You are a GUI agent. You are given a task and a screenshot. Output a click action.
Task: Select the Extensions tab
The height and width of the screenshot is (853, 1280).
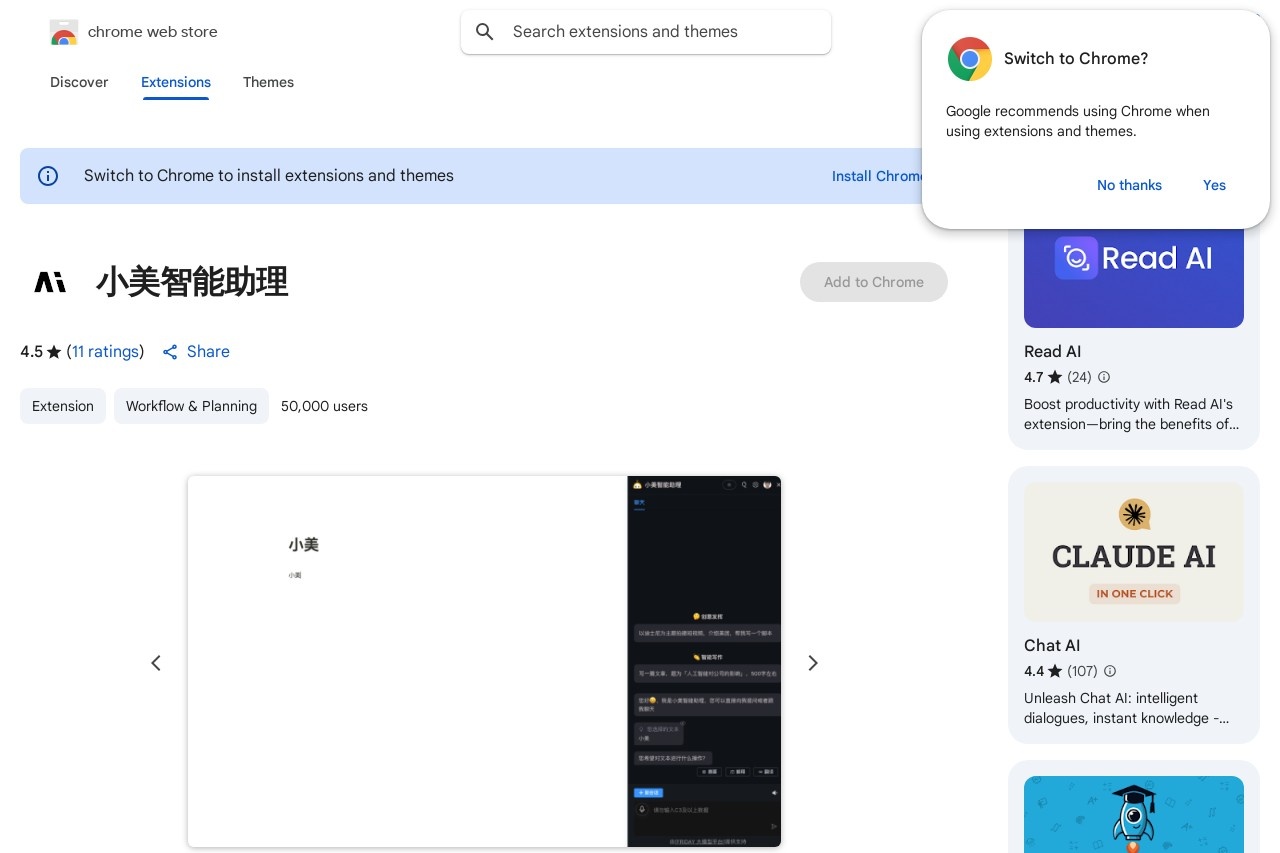[176, 82]
